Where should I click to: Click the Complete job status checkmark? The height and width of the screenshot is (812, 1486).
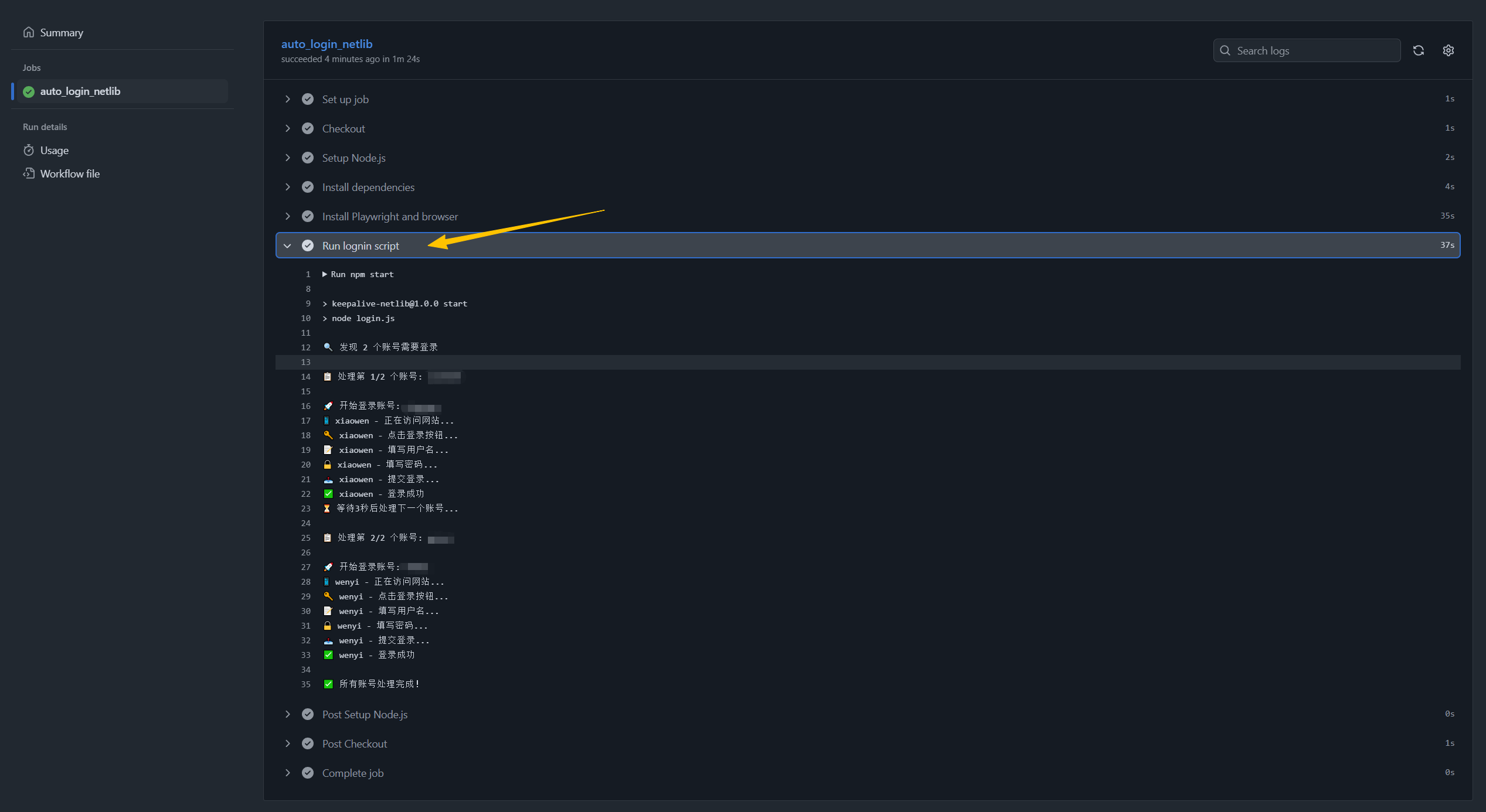[x=308, y=773]
